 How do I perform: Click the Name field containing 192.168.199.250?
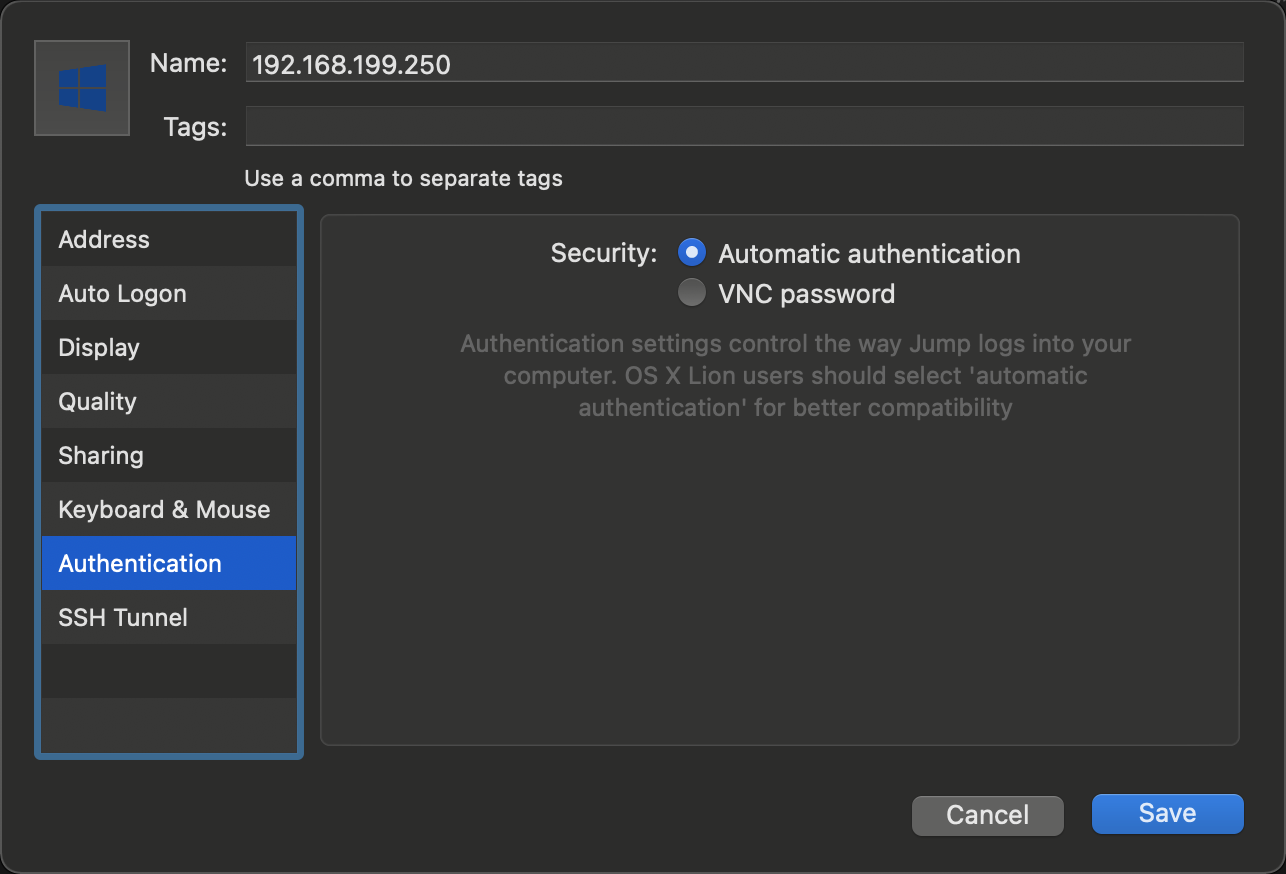[744, 65]
